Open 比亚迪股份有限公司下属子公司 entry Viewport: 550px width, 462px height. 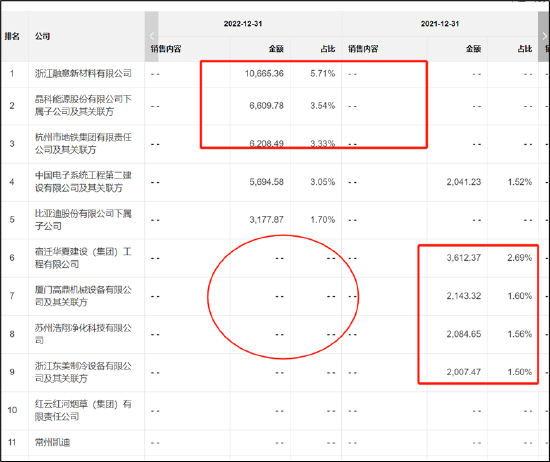pyautogui.click(x=83, y=220)
